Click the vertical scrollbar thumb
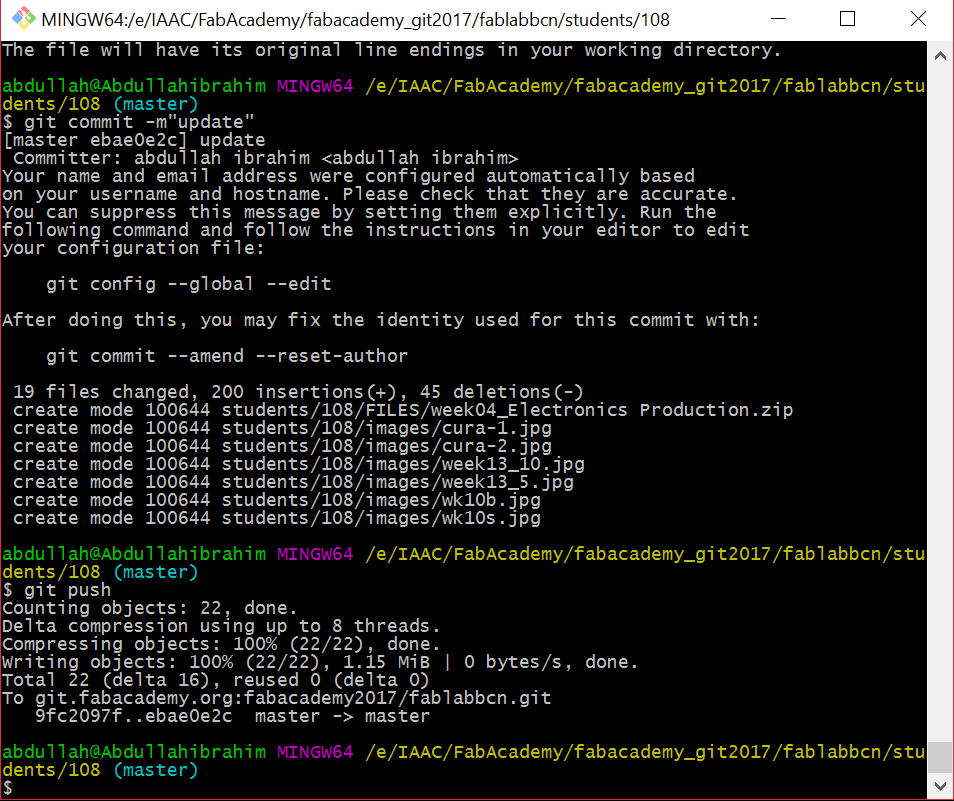 [x=940, y=757]
